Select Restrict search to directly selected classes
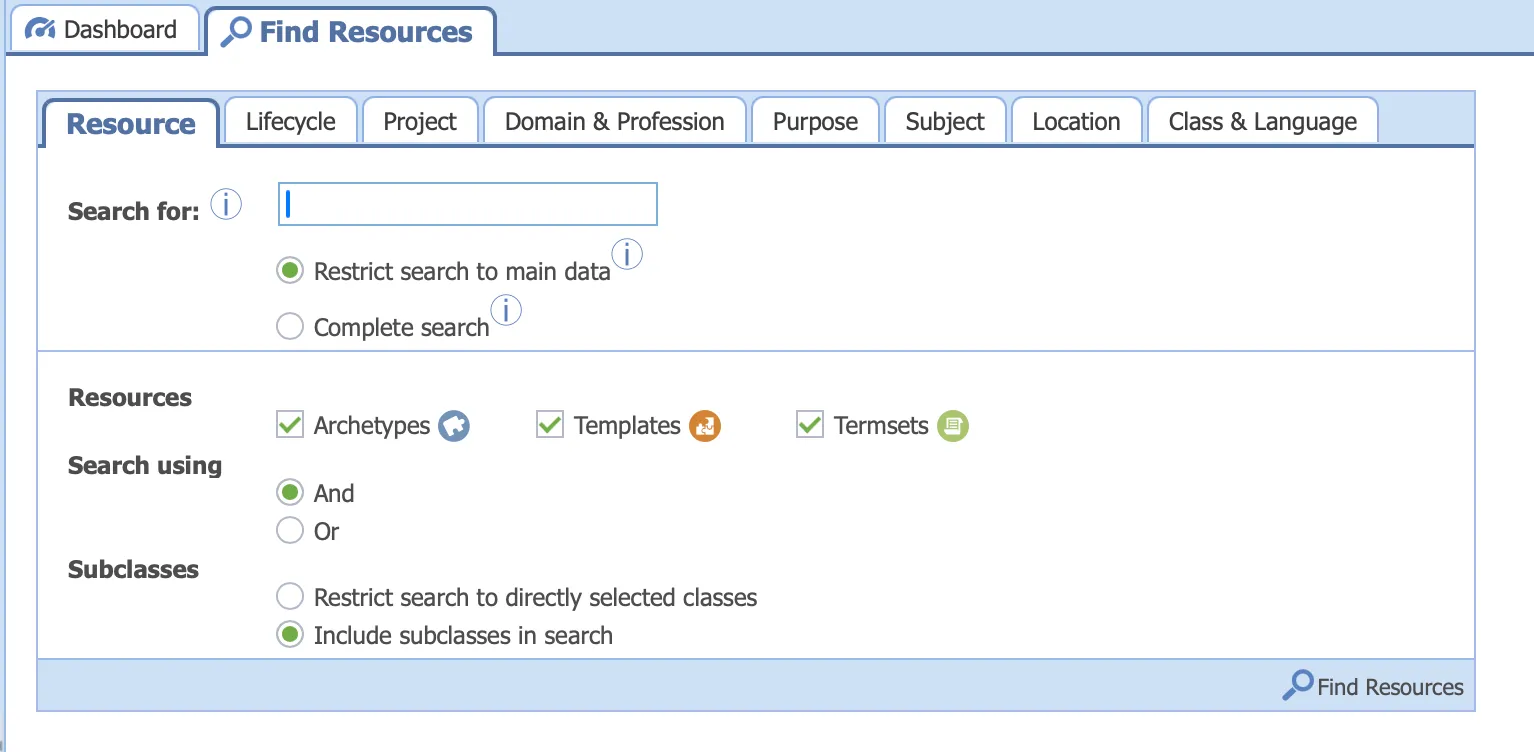Viewport: 1534px width, 752px height. pos(289,596)
